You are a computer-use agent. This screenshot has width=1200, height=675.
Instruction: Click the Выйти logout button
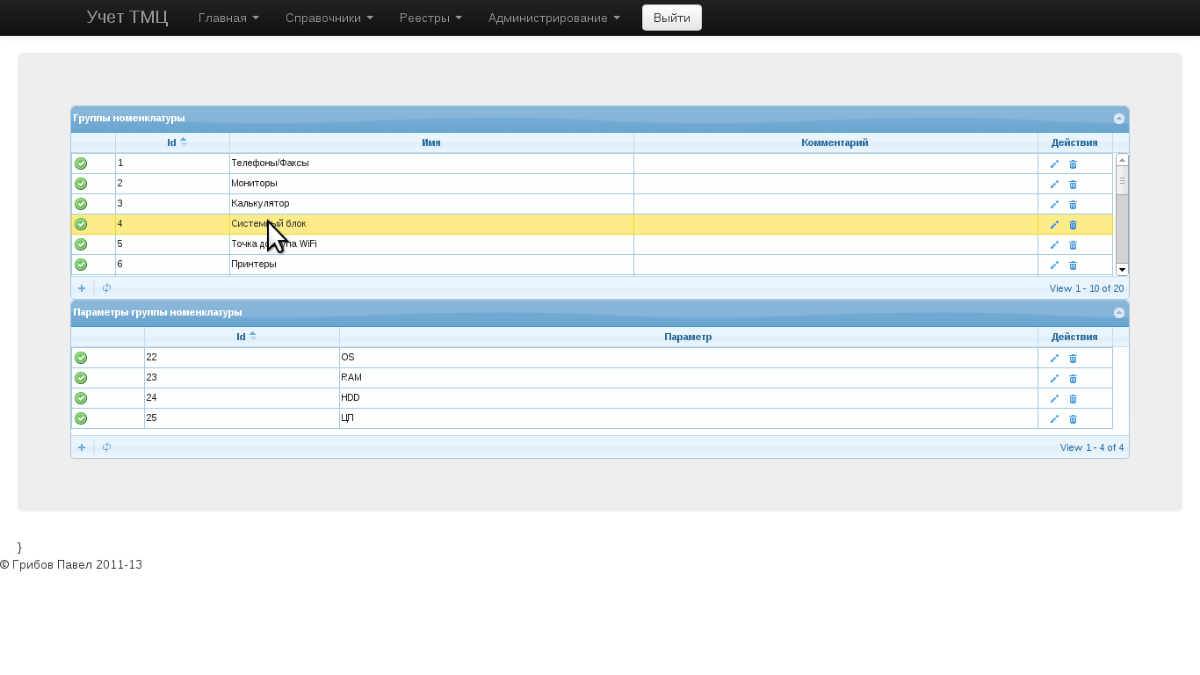671,18
